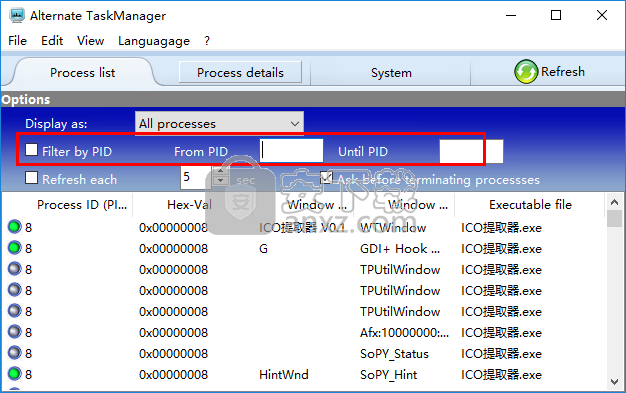Open the Languagage menu
626x393 pixels.
tap(154, 41)
